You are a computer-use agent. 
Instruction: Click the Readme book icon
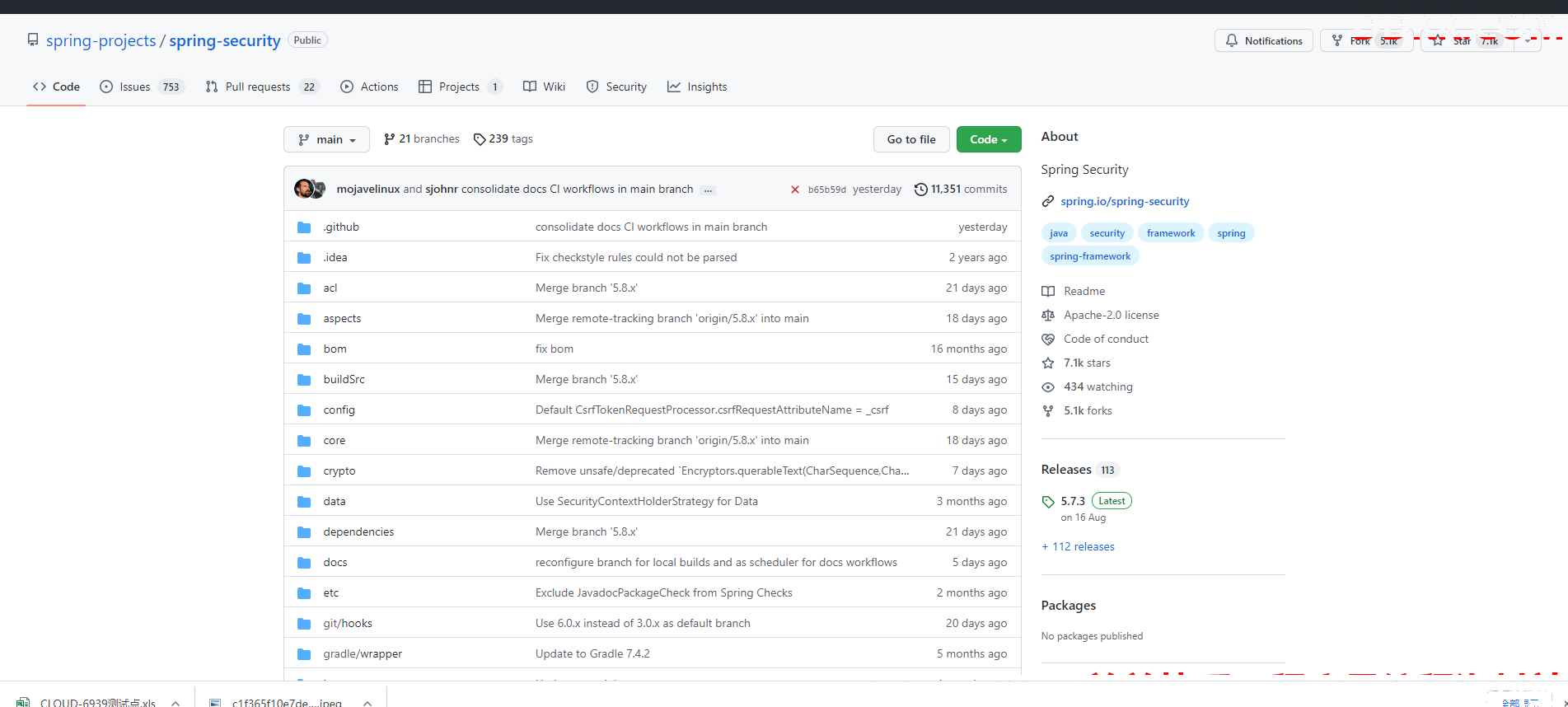point(1048,291)
